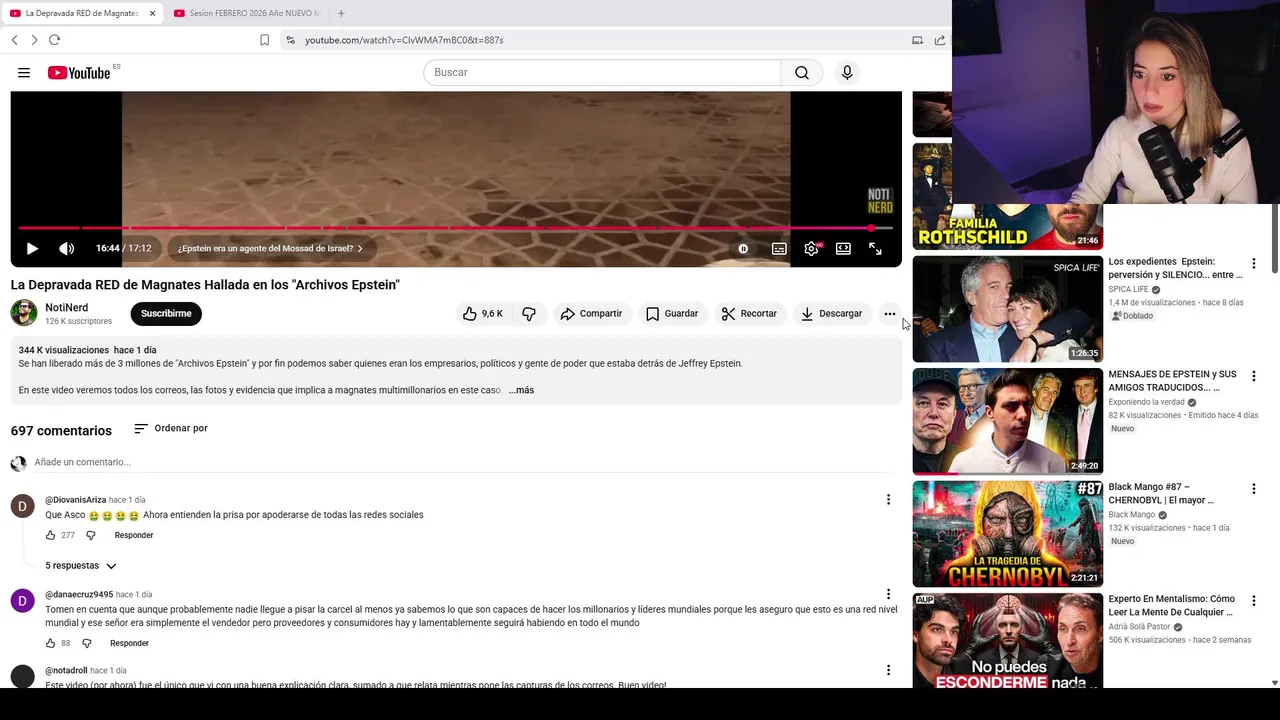Open player settings gear

coord(811,249)
